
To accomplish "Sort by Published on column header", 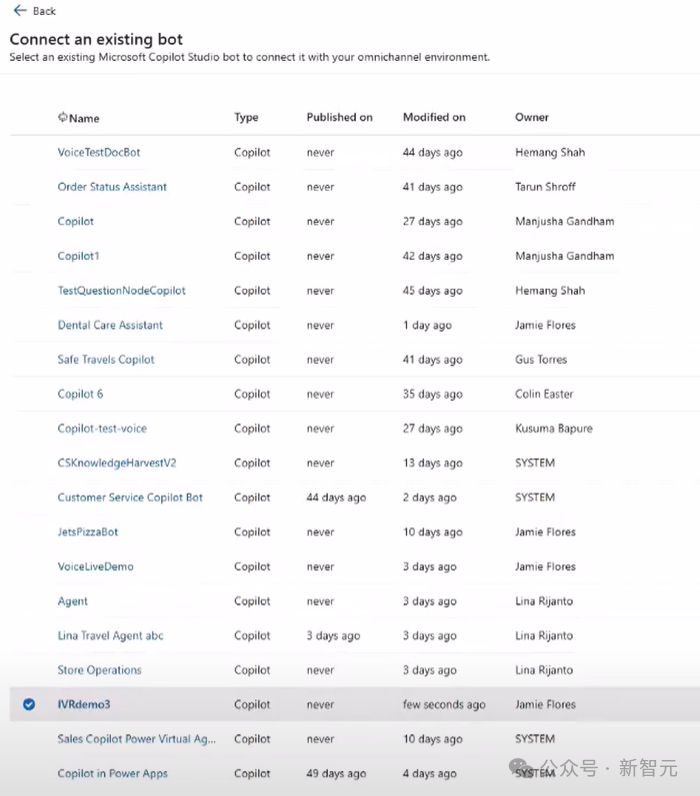I will click(x=339, y=117).
